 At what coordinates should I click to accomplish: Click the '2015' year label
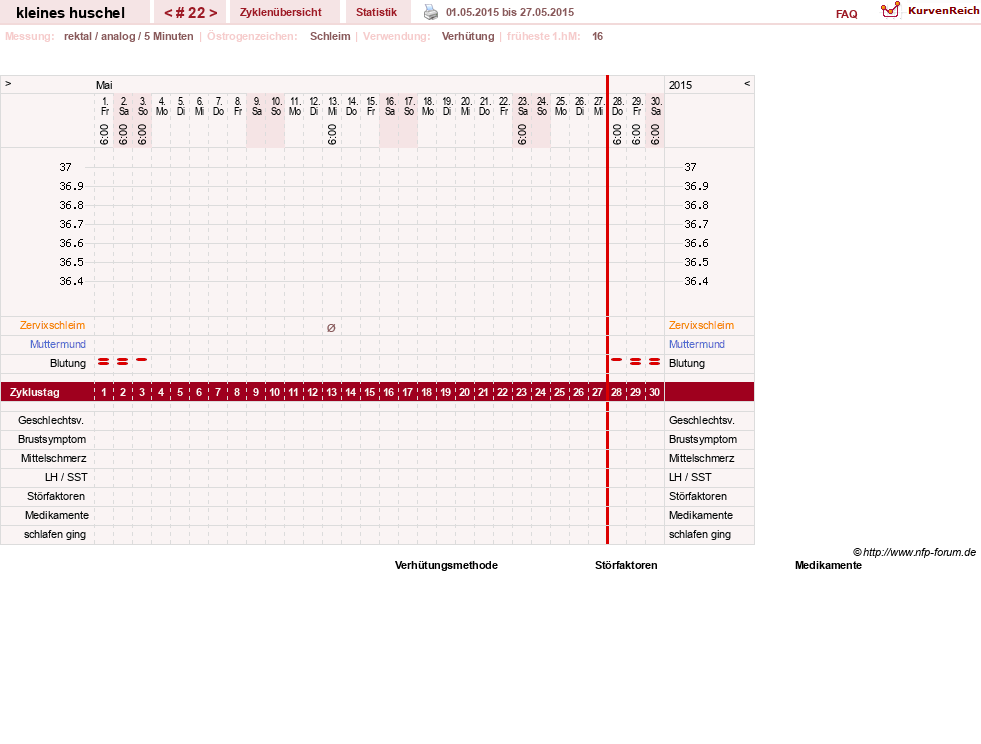coord(681,85)
